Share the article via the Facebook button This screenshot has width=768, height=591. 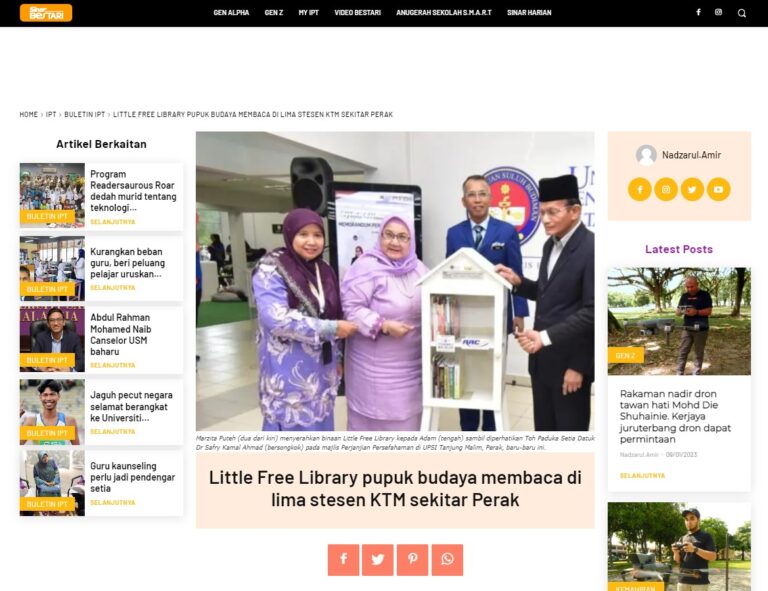click(343, 560)
